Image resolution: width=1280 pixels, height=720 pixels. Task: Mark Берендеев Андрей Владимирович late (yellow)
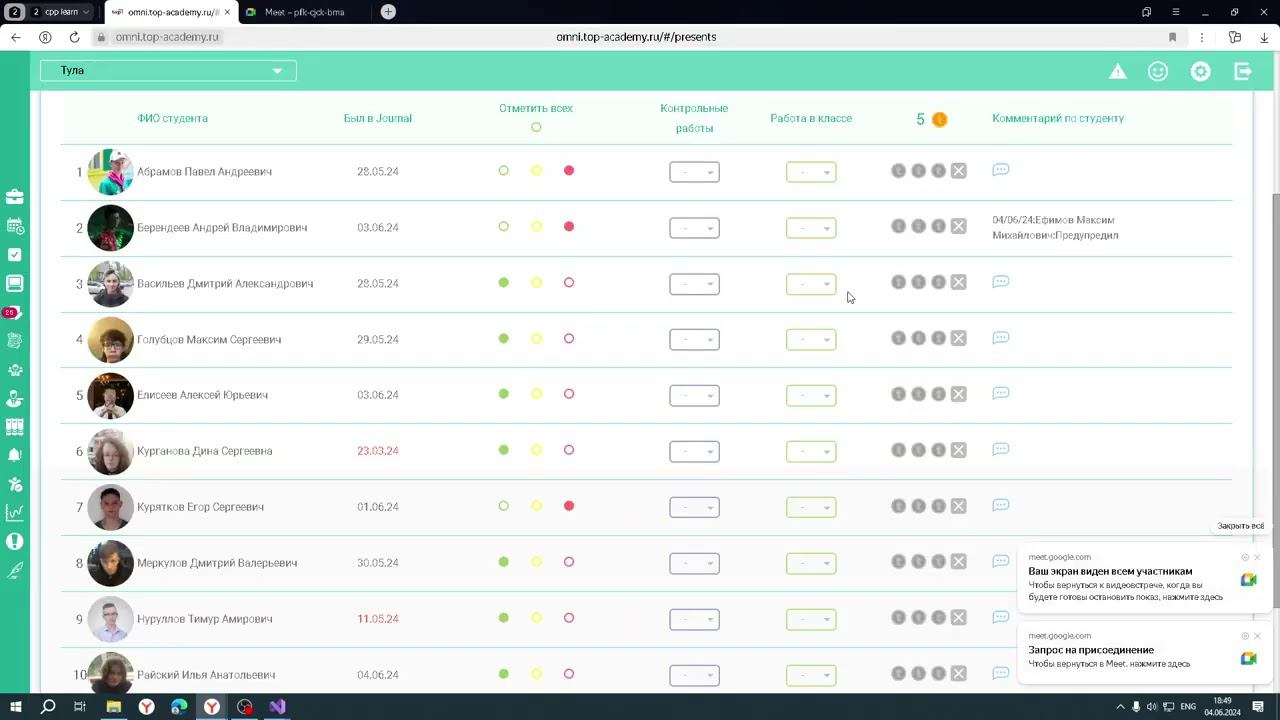(x=536, y=227)
